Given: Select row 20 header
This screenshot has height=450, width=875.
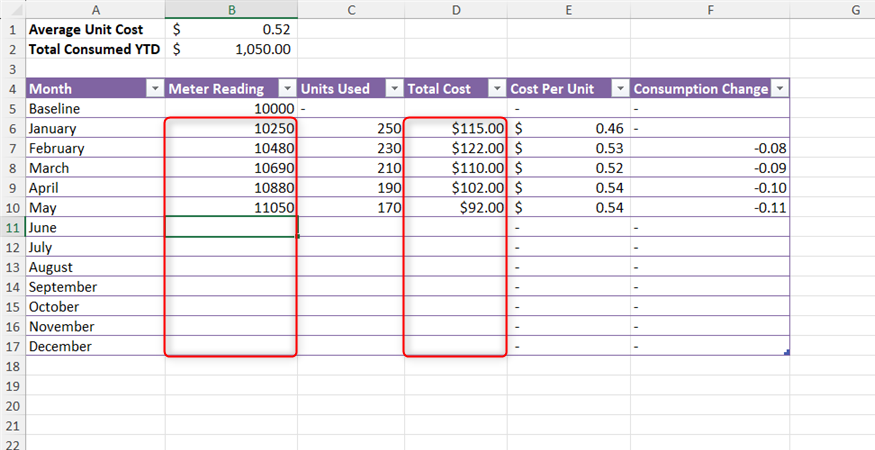Looking at the screenshot, I should [x=13, y=406].
